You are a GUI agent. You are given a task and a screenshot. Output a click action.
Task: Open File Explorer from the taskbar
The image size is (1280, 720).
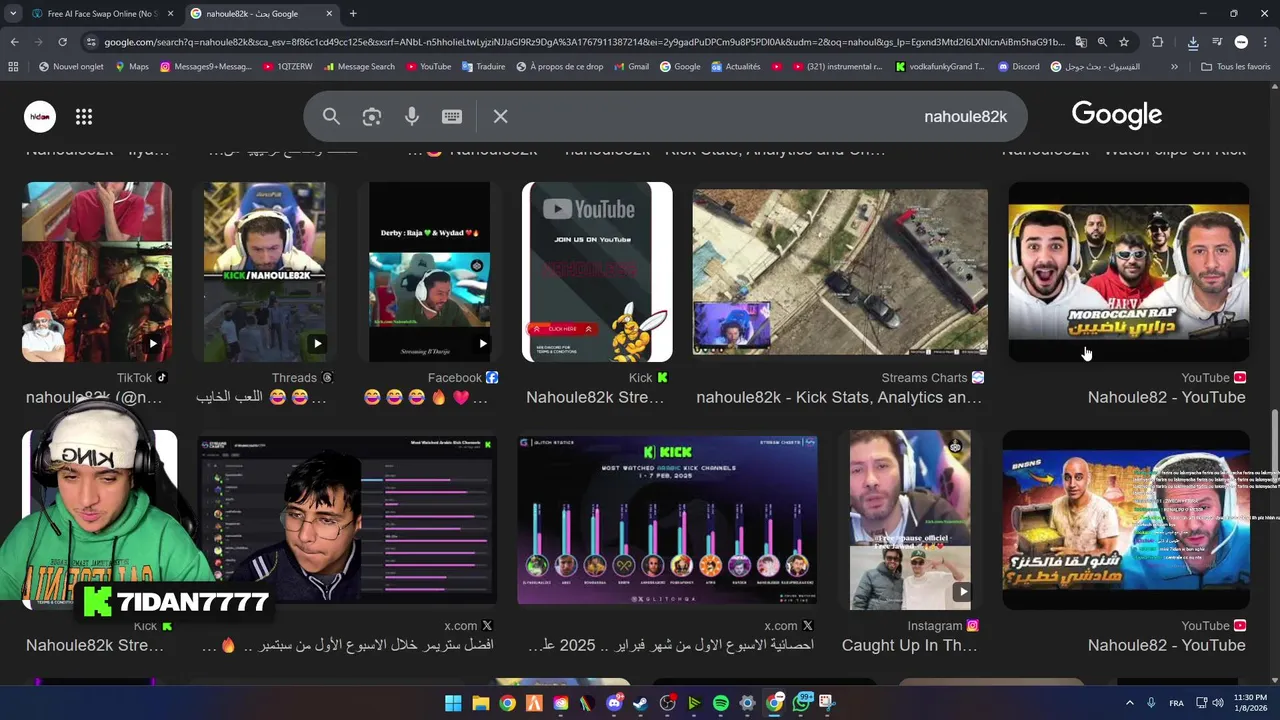(x=480, y=703)
